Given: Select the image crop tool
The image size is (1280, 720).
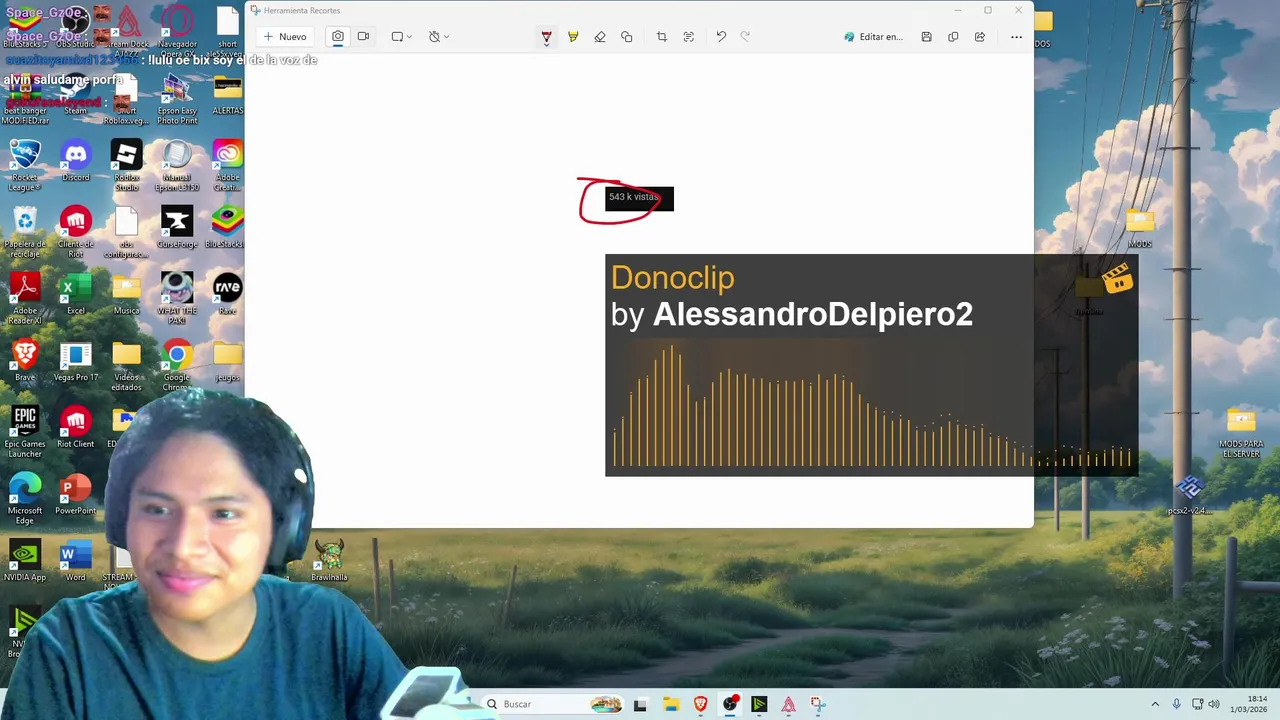Looking at the screenshot, I should click(661, 37).
